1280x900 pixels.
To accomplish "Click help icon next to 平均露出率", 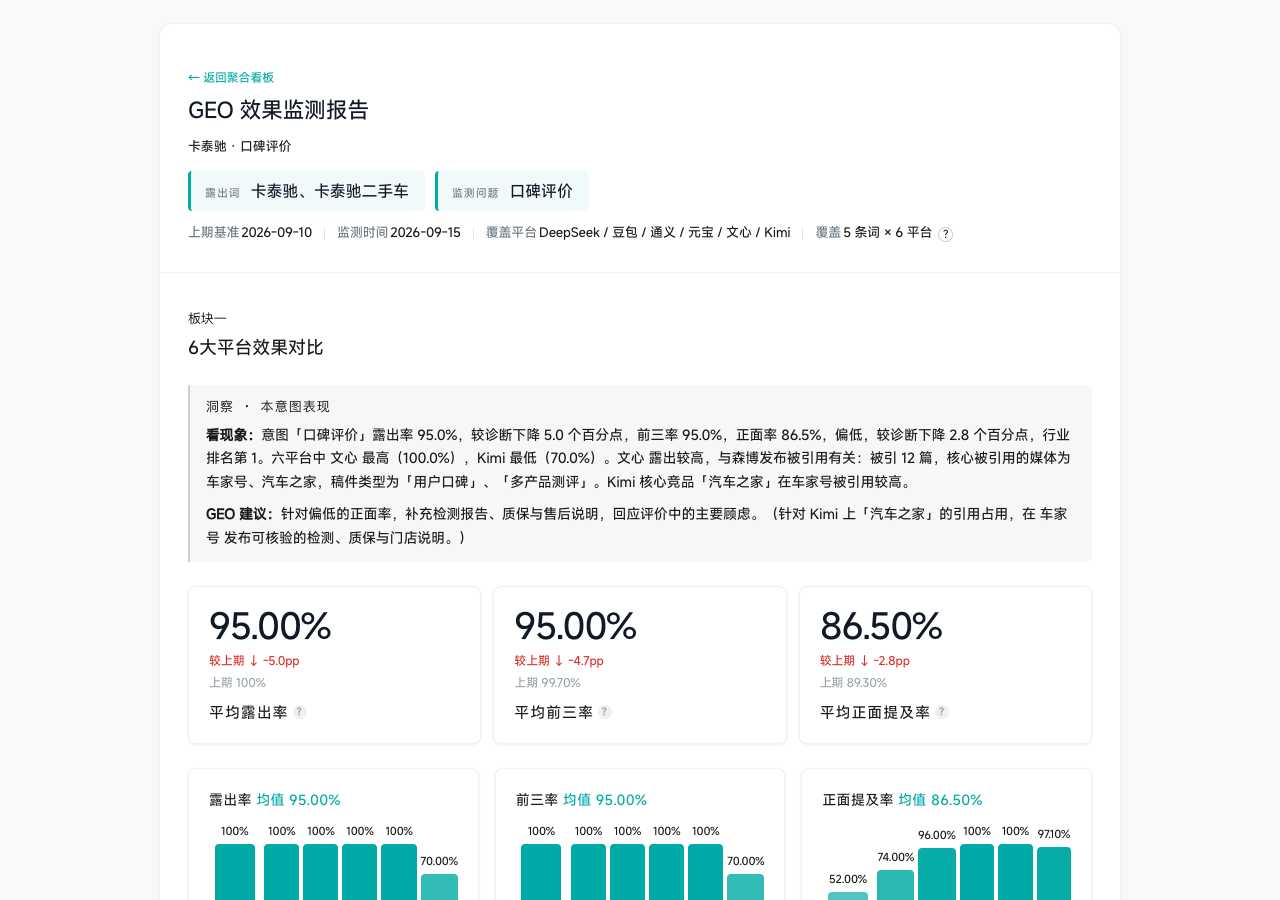I will pyautogui.click(x=300, y=712).
